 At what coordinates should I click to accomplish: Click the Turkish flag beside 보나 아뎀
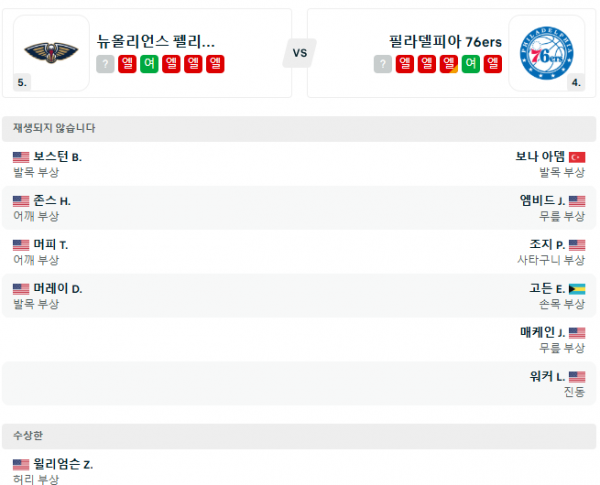(x=577, y=157)
